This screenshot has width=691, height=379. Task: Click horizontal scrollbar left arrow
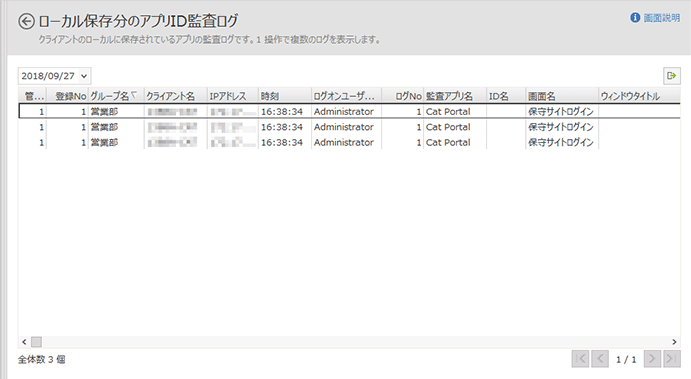pos(24,342)
